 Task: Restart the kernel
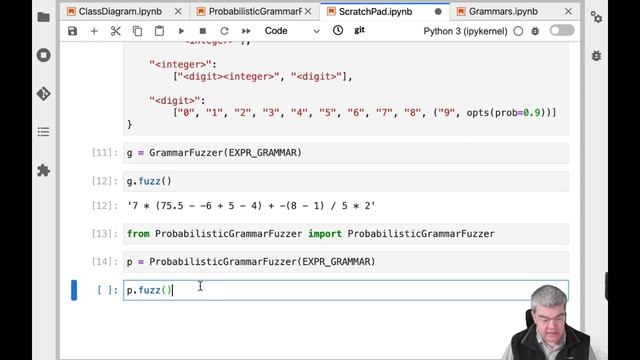pos(224,31)
